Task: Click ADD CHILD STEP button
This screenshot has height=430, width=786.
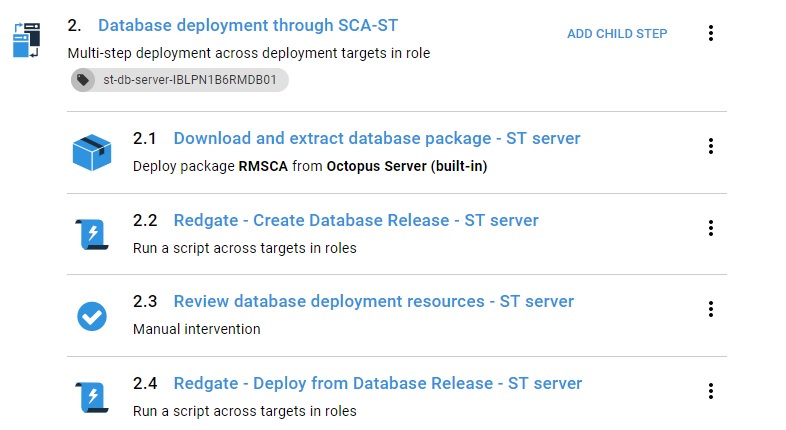Action: pos(617,34)
